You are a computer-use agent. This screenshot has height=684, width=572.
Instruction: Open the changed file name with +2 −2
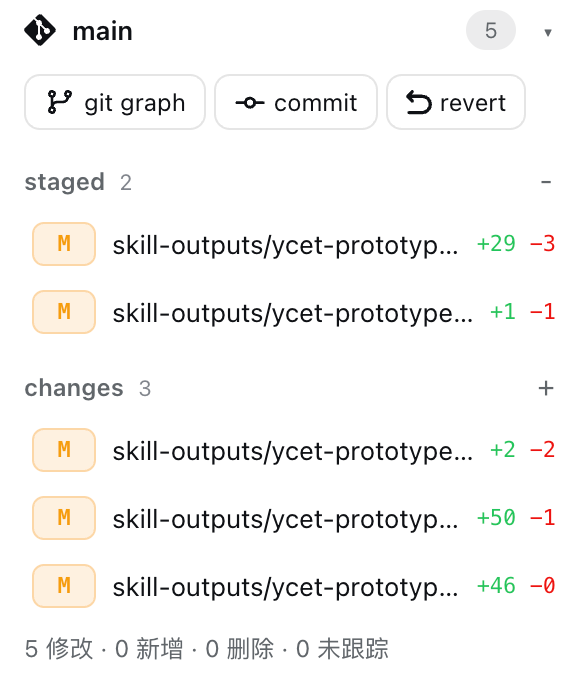pyautogui.click(x=293, y=451)
